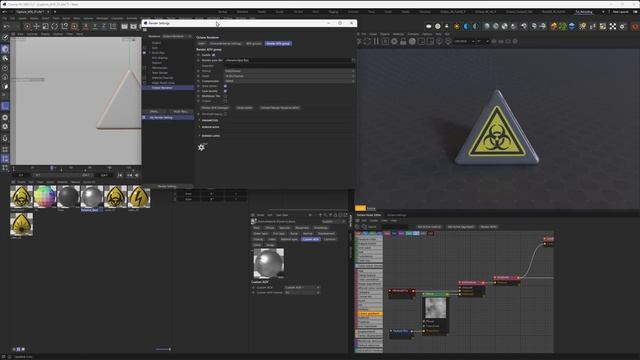Click the first button in the AOV buttons row
Image resolution: width=640 pixels, height=360 pixels.
215,108
